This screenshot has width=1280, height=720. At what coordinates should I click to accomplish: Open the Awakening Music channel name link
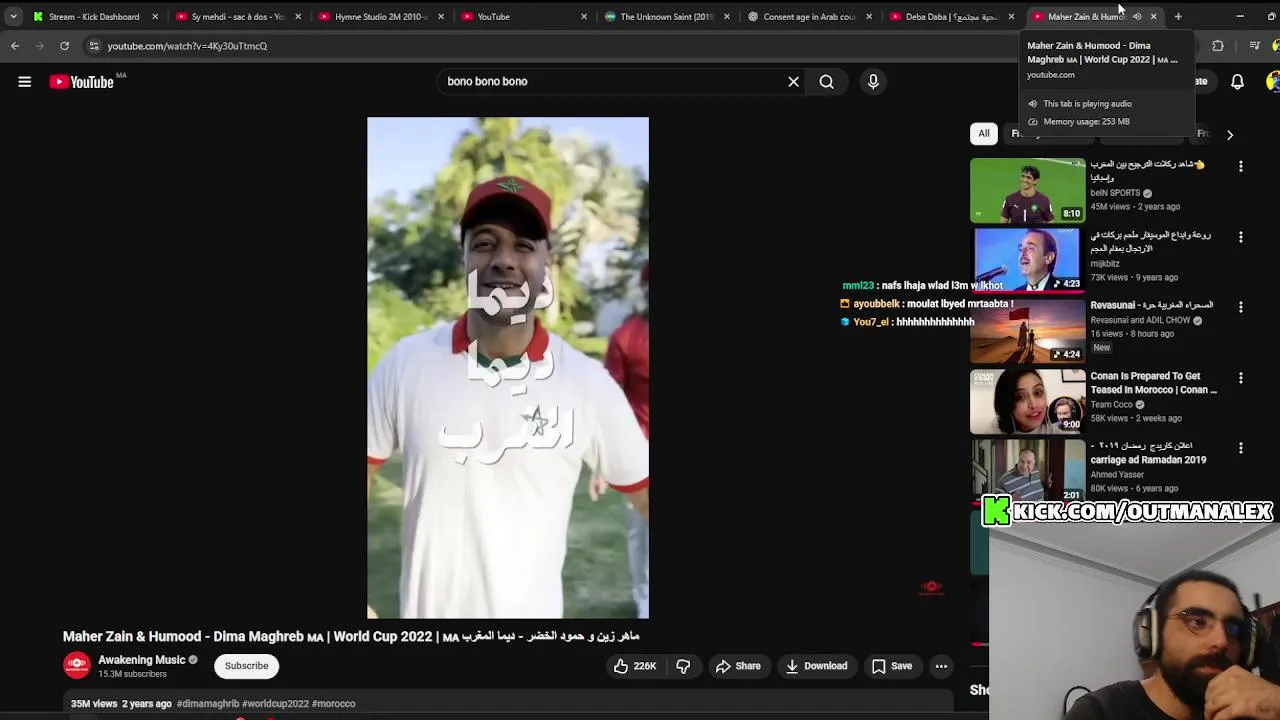[141, 660]
